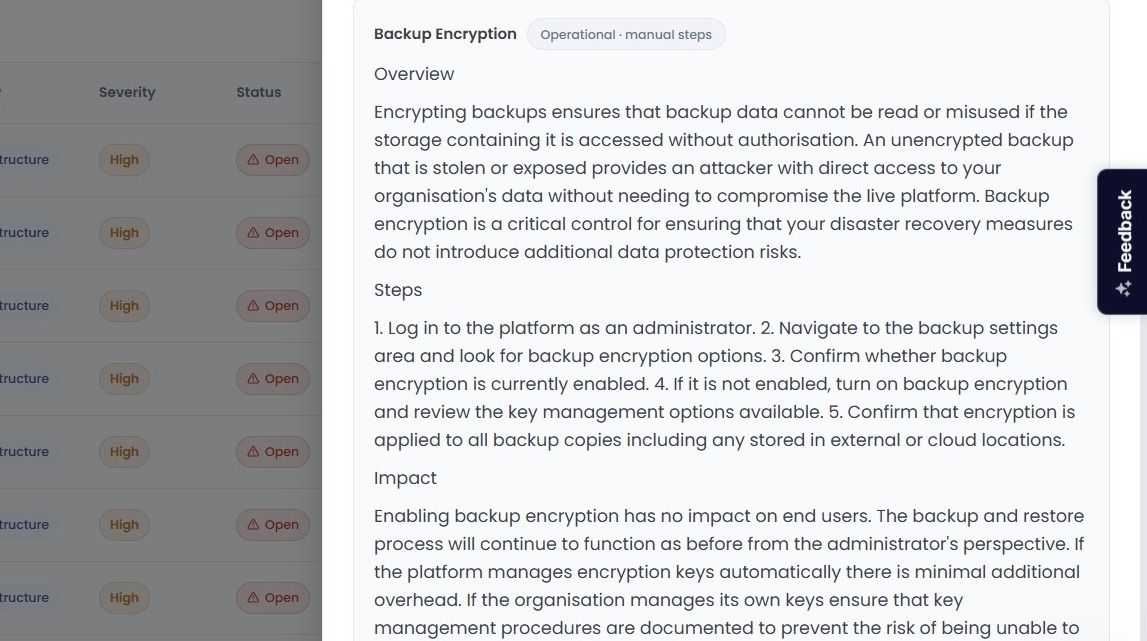The image size is (1147, 641).
Task: Click the sparkle icon on Feedback tab
Action: point(1124,288)
